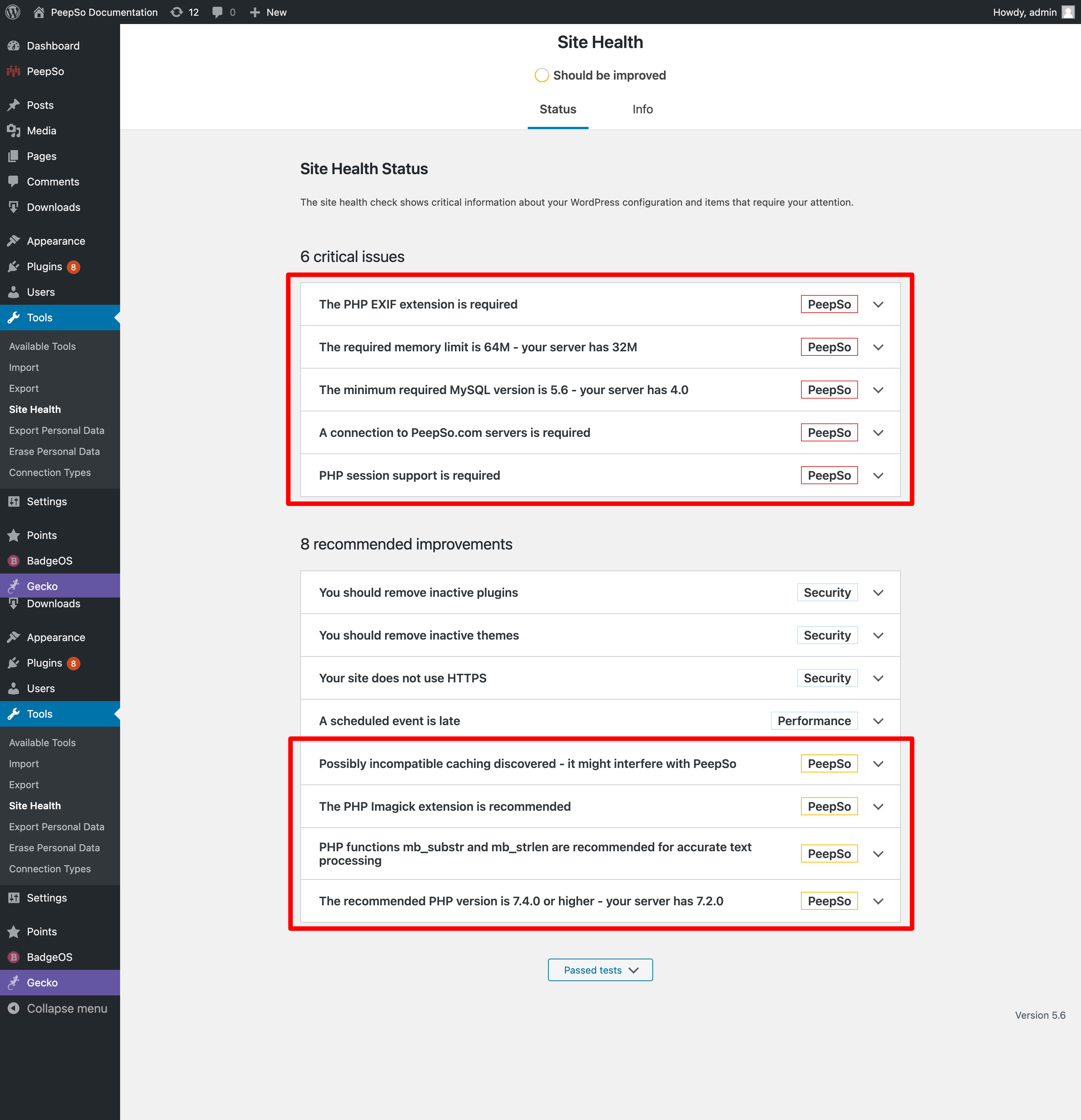Expand the 'required memory limit is 64M' chevron
Screen dimensions: 1081x1120
click(878, 348)
